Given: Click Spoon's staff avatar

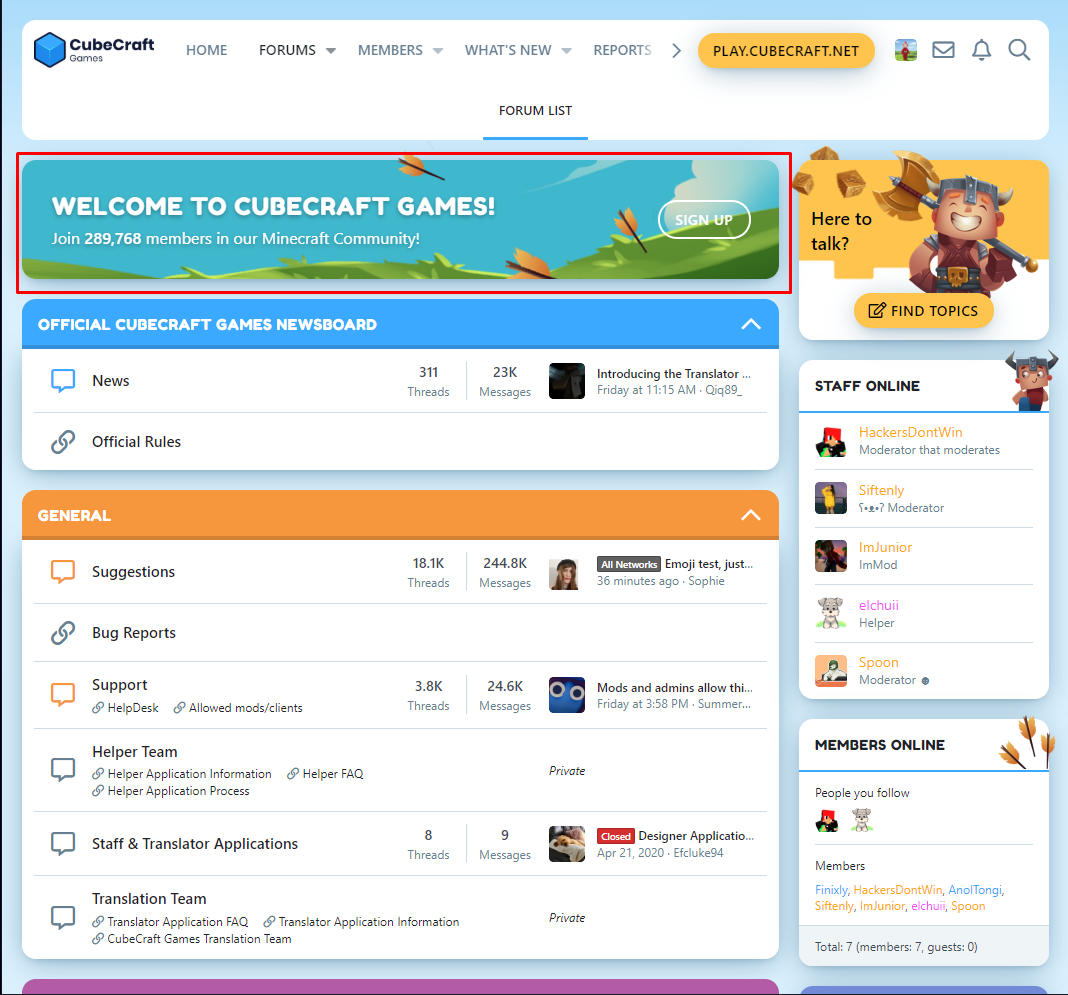Looking at the screenshot, I should coord(831,671).
